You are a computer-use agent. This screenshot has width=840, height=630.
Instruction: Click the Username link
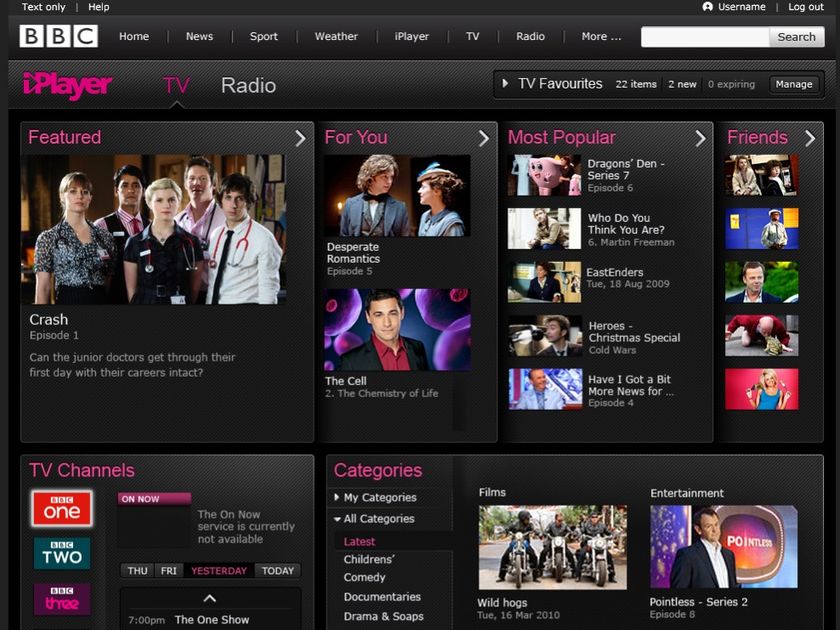[741, 7]
